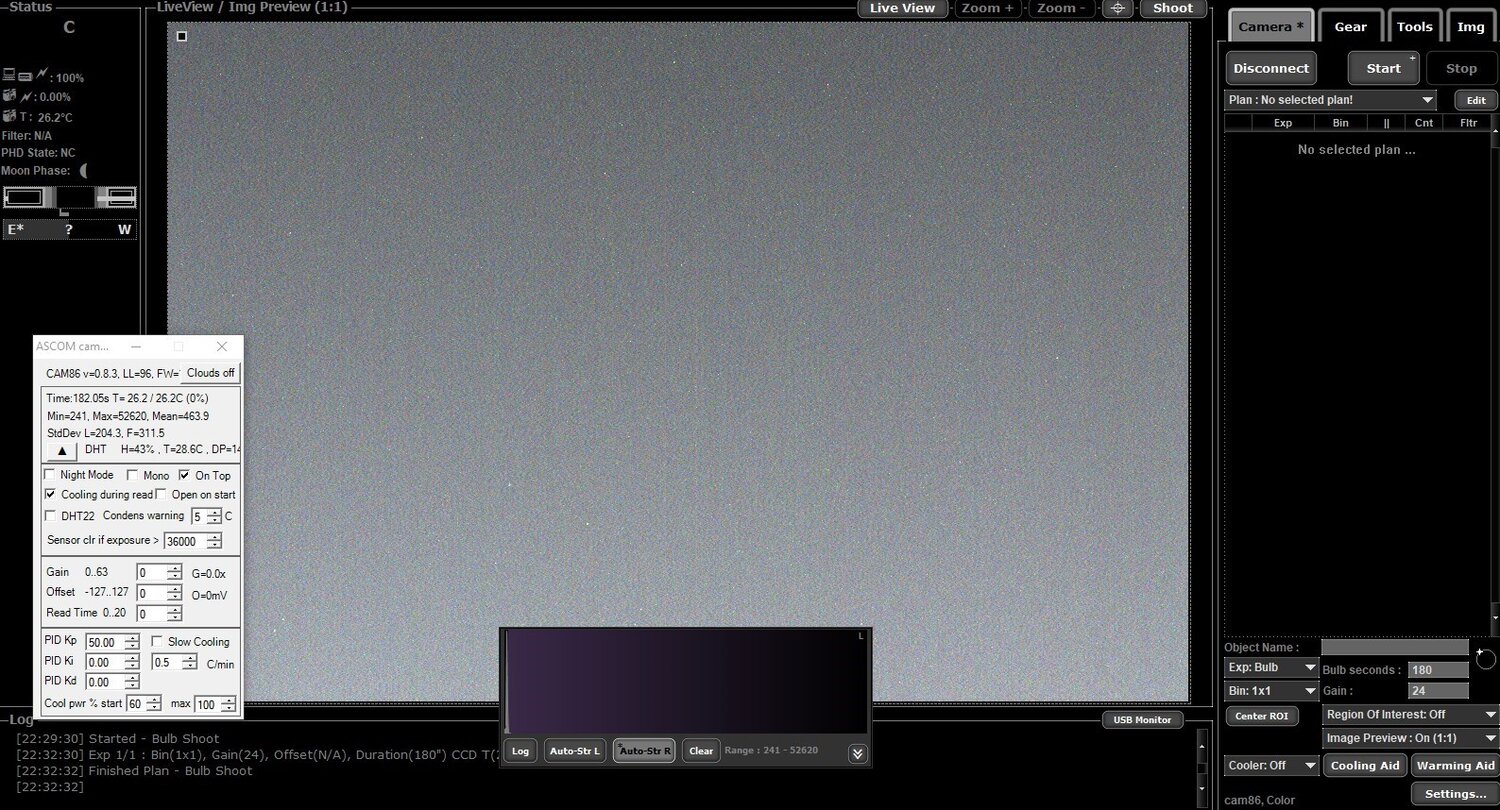Open the Cooling Aid
The width and height of the screenshot is (1500, 810).
[1365, 766]
